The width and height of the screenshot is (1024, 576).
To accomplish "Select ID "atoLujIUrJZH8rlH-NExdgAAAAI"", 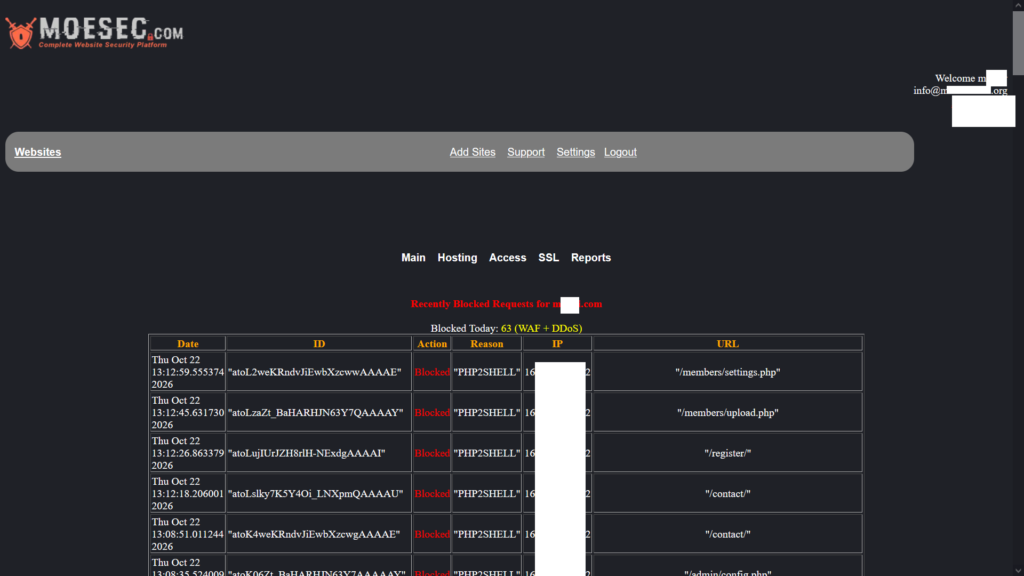I will click(x=307, y=453).
